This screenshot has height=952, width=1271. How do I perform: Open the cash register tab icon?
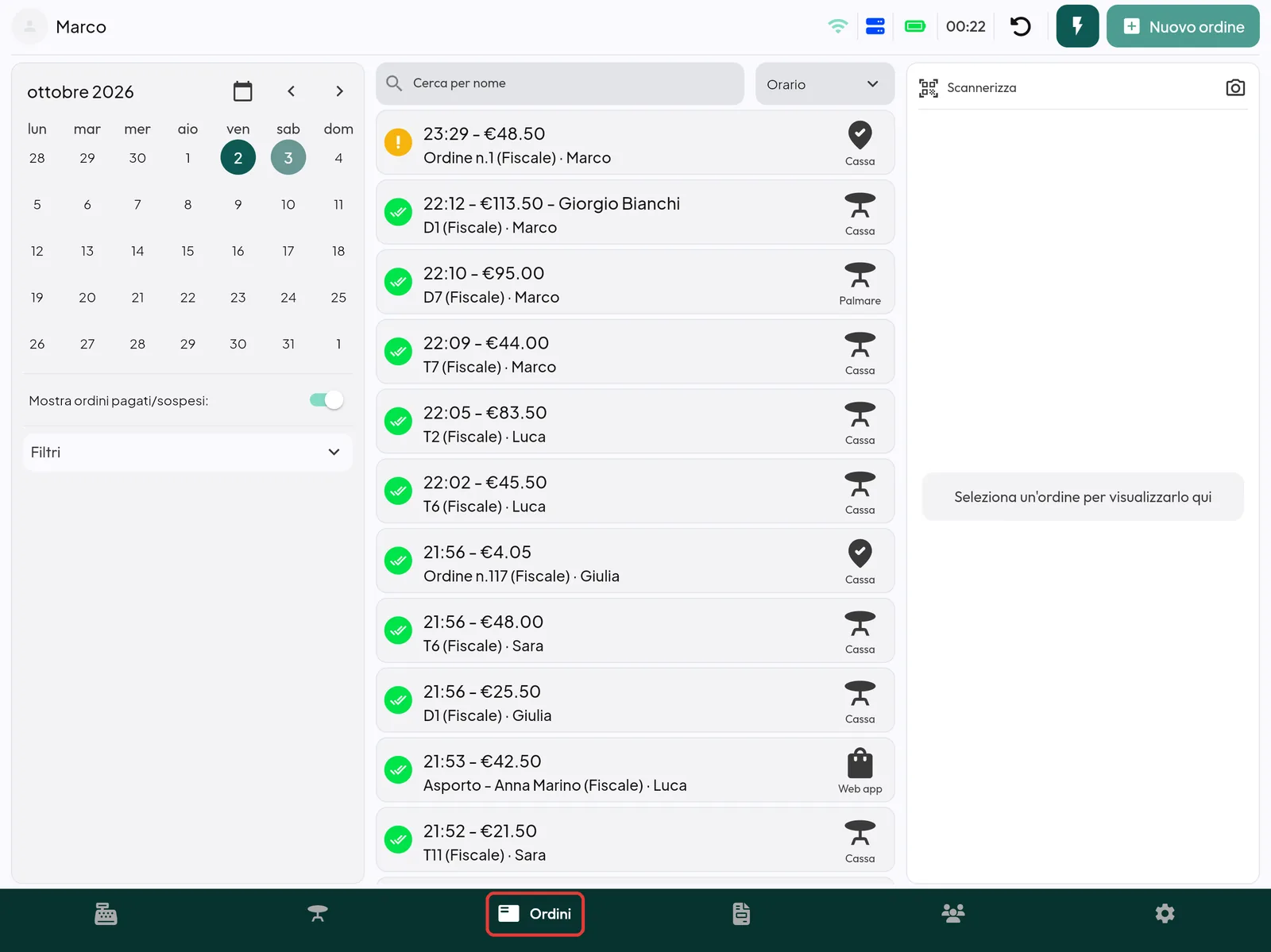(106, 914)
